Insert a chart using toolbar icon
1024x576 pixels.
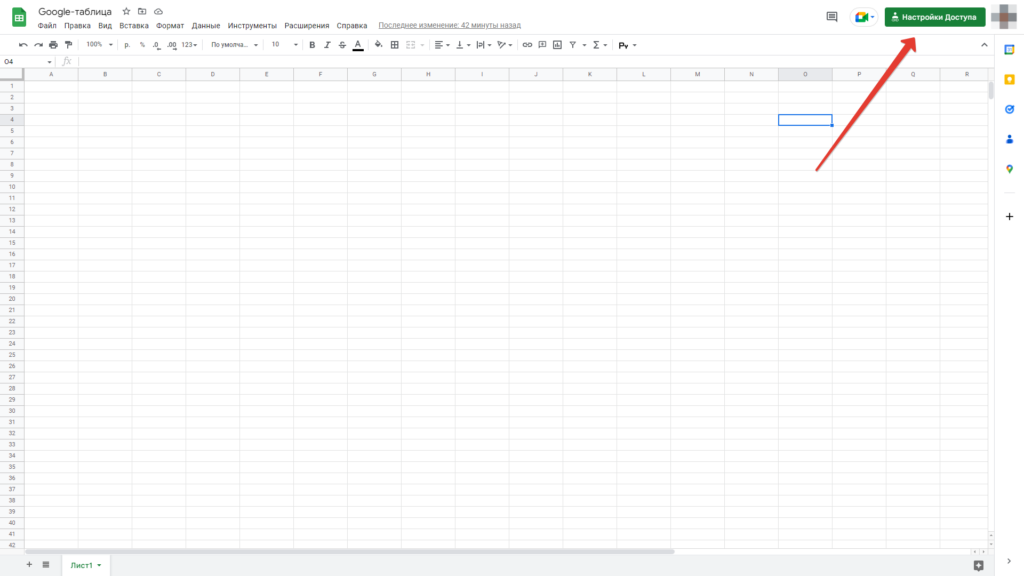tap(557, 45)
